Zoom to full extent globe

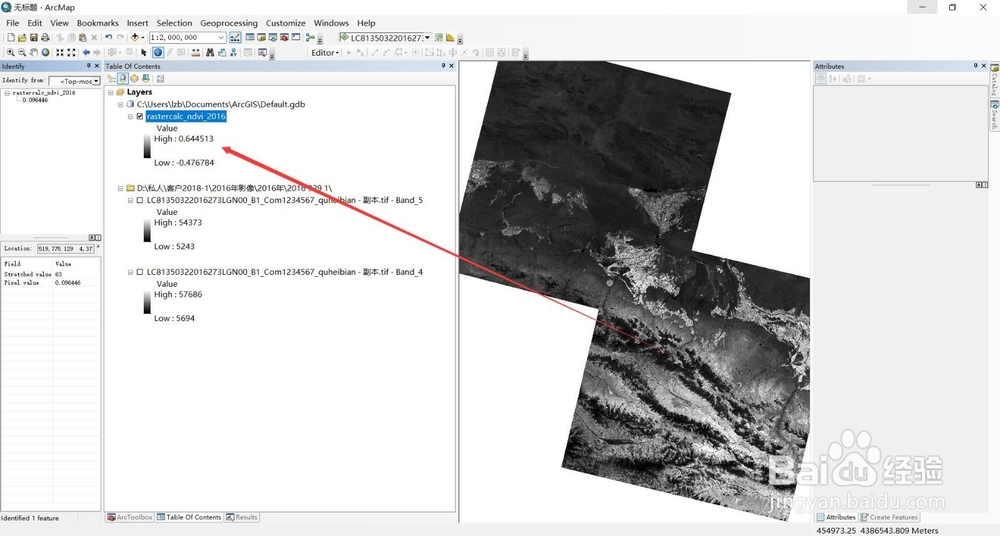click(45, 52)
